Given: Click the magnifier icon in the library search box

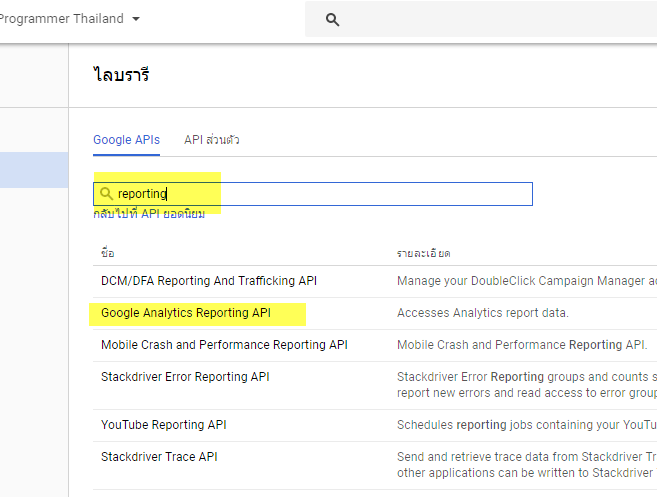Looking at the screenshot, I should coord(106,194).
